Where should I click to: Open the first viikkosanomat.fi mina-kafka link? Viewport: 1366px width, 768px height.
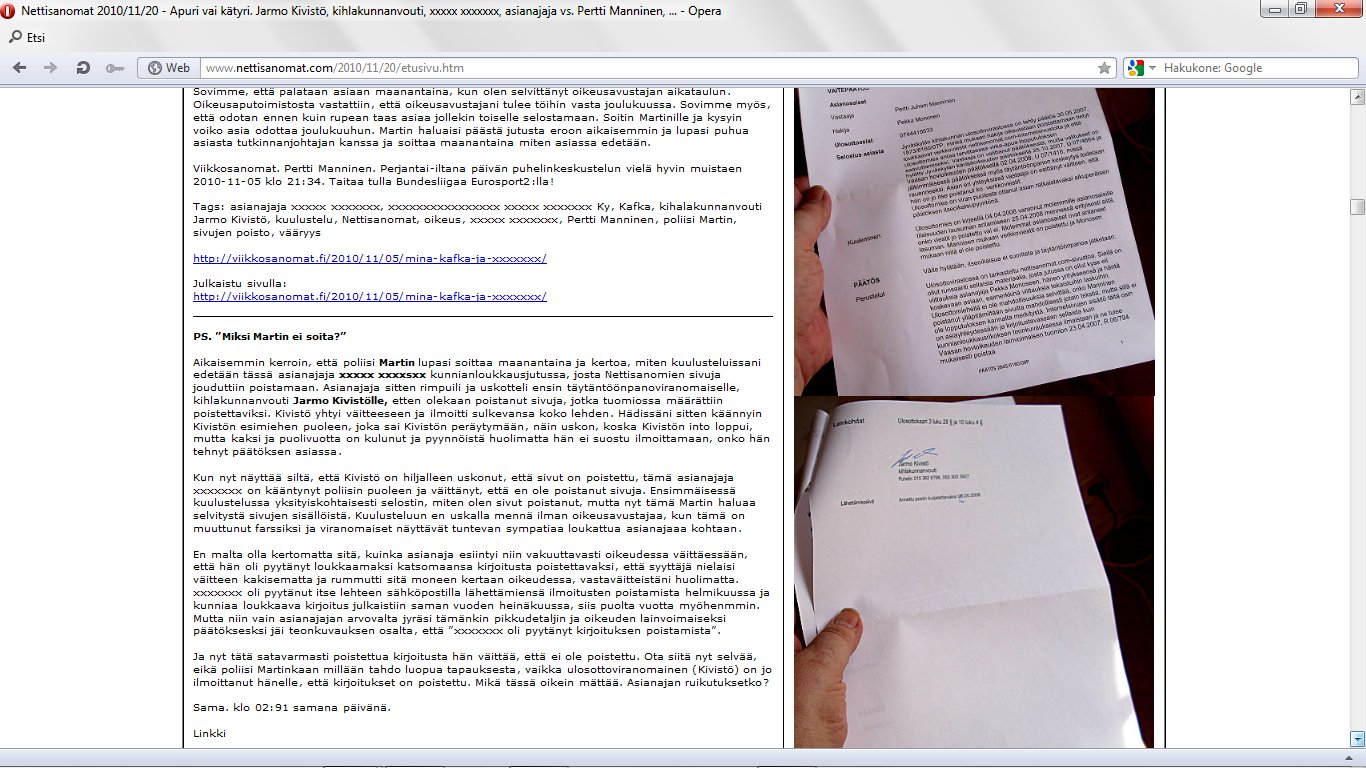click(369, 258)
